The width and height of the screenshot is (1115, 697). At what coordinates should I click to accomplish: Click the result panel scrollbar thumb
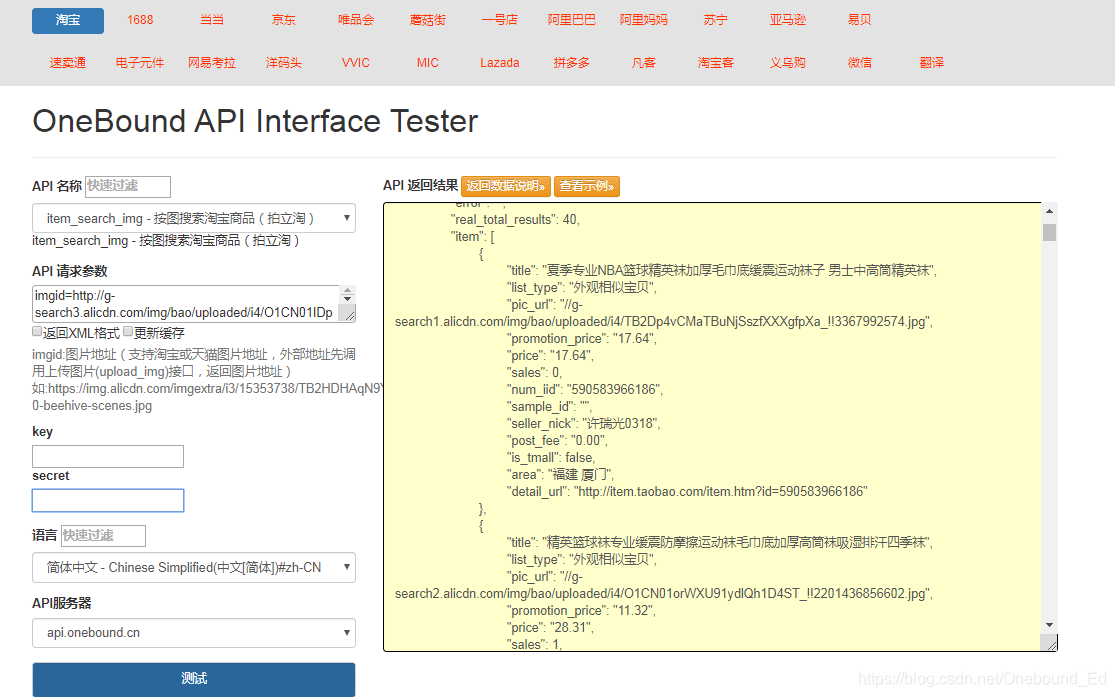1050,233
